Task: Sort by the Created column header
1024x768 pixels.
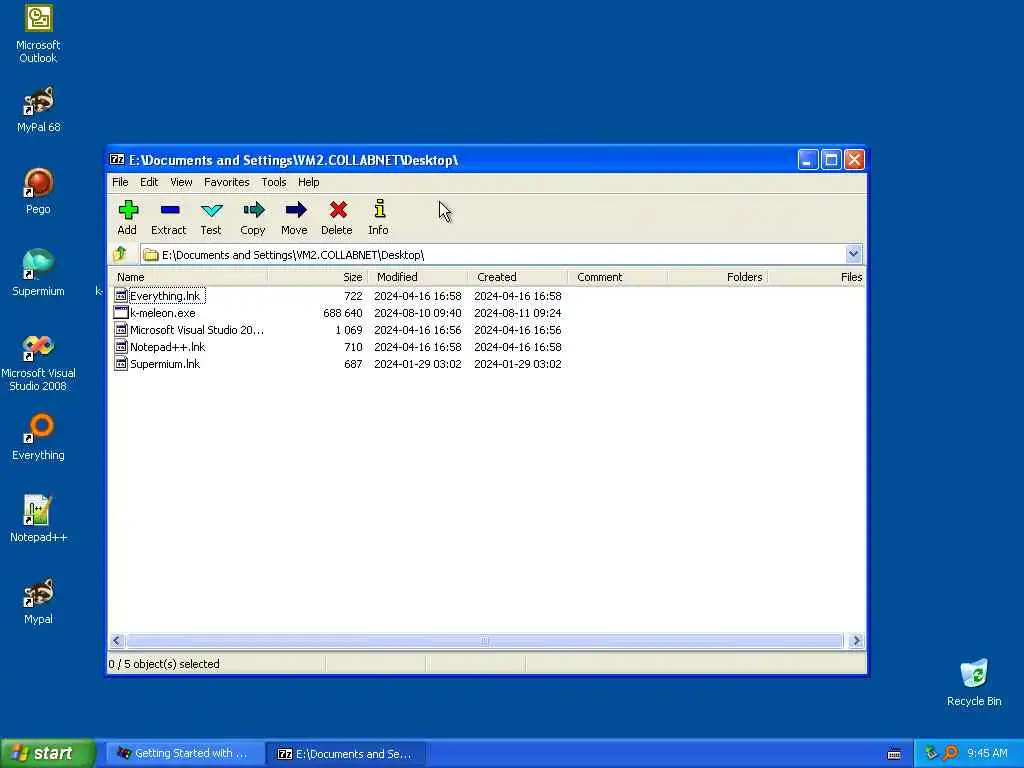Action: (x=517, y=277)
